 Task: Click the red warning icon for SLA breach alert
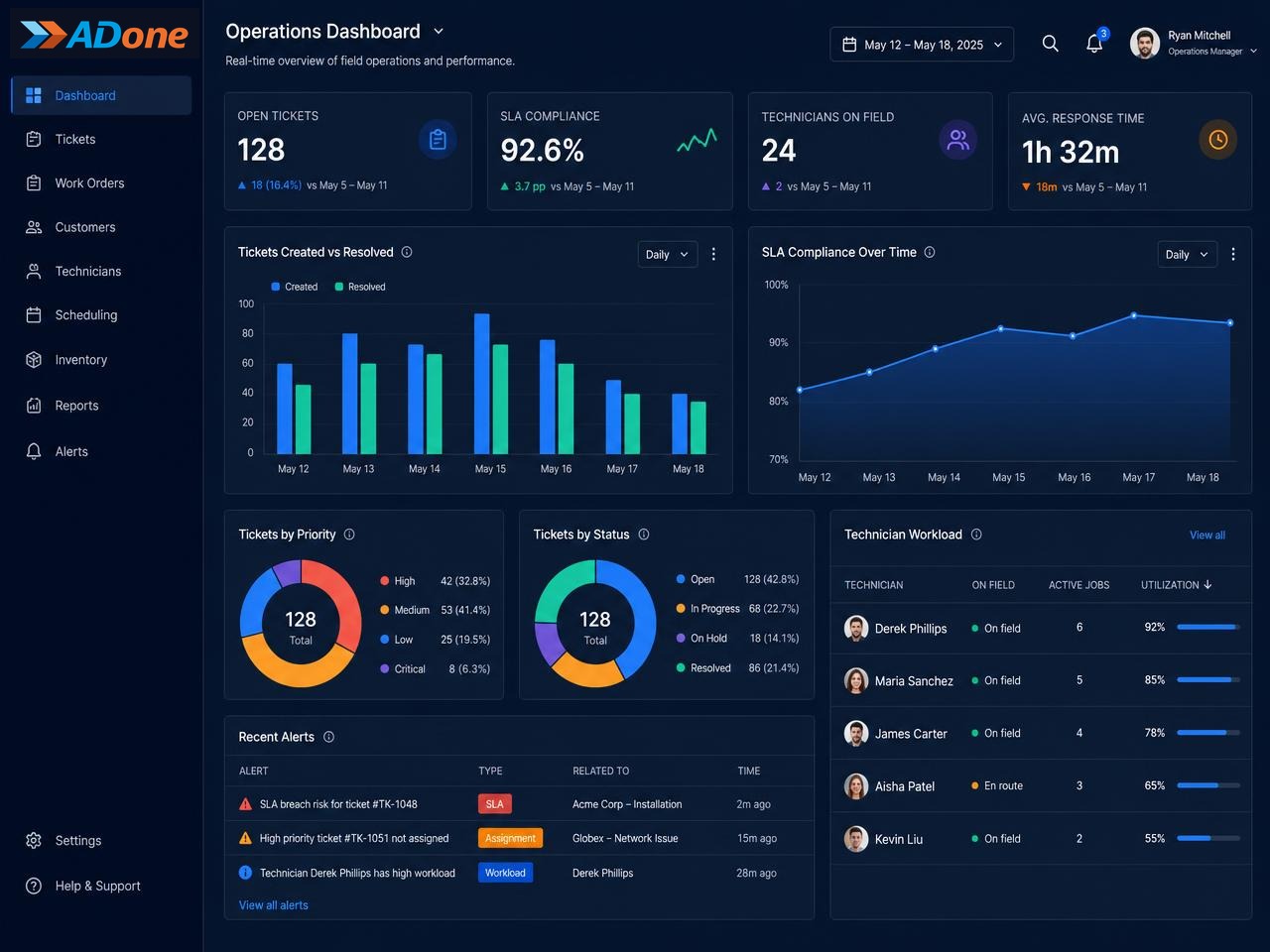pyautogui.click(x=246, y=804)
